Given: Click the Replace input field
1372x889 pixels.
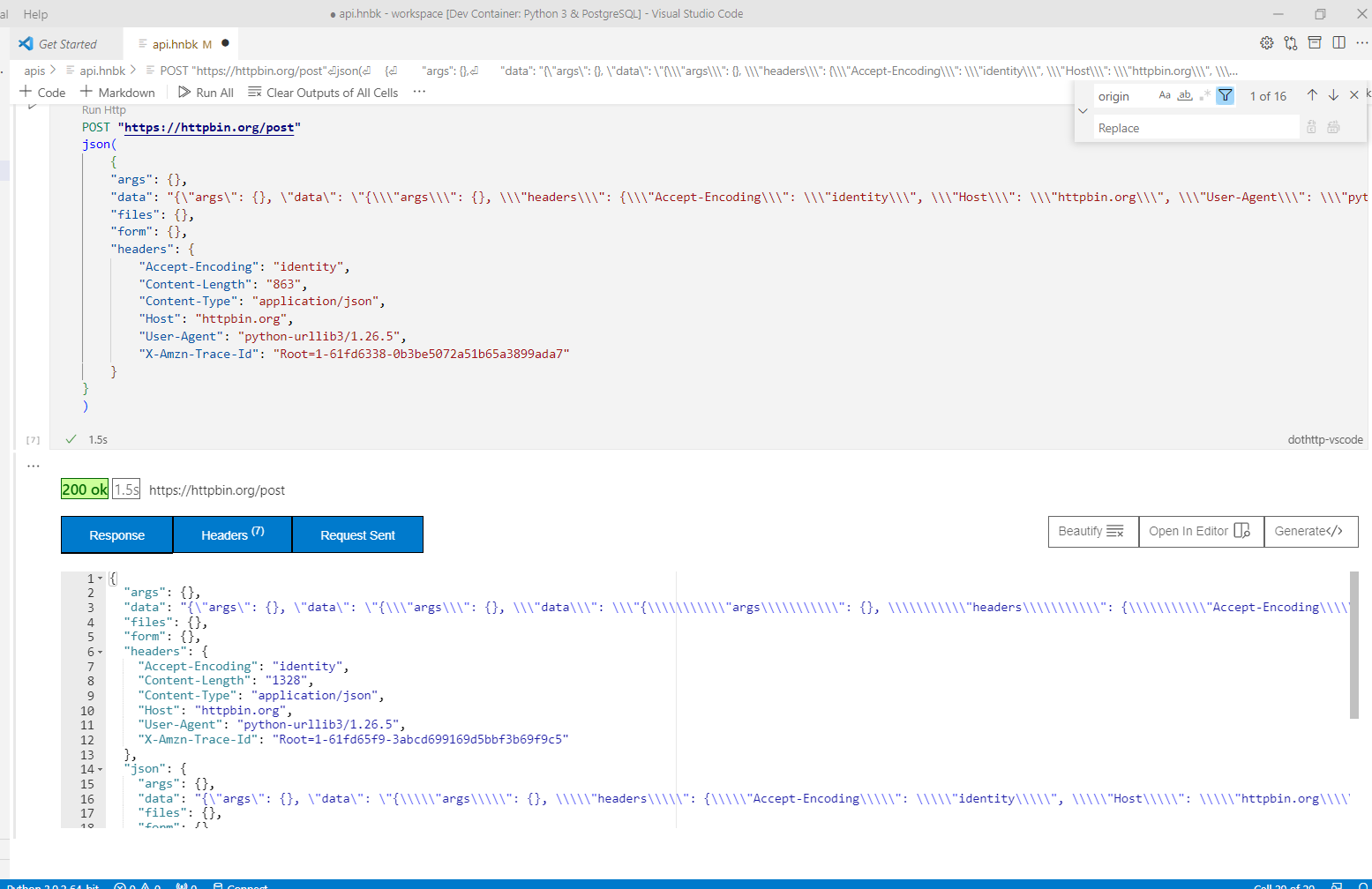Looking at the screenshot, I should (1196, 128).
